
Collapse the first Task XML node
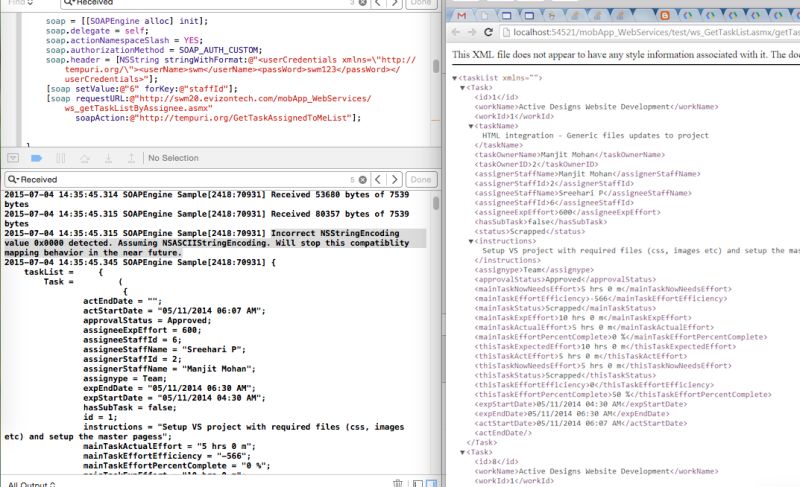coord(463,88)
